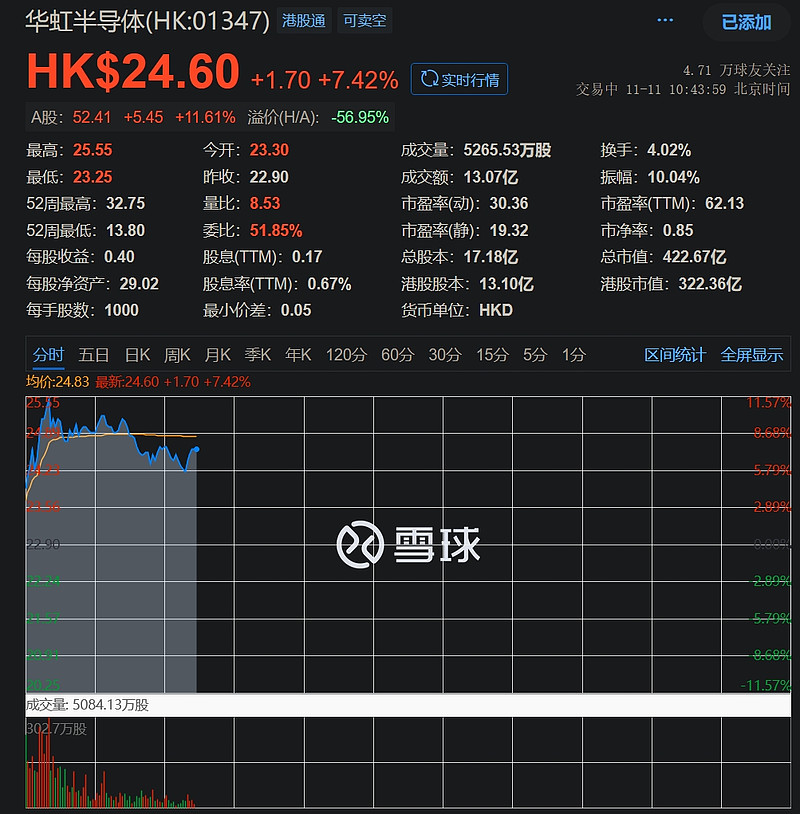Screen dimensions: 800x814
Task: Switch to the 月K chart tab
Action: pyautogui.click(x=217, y=355)
